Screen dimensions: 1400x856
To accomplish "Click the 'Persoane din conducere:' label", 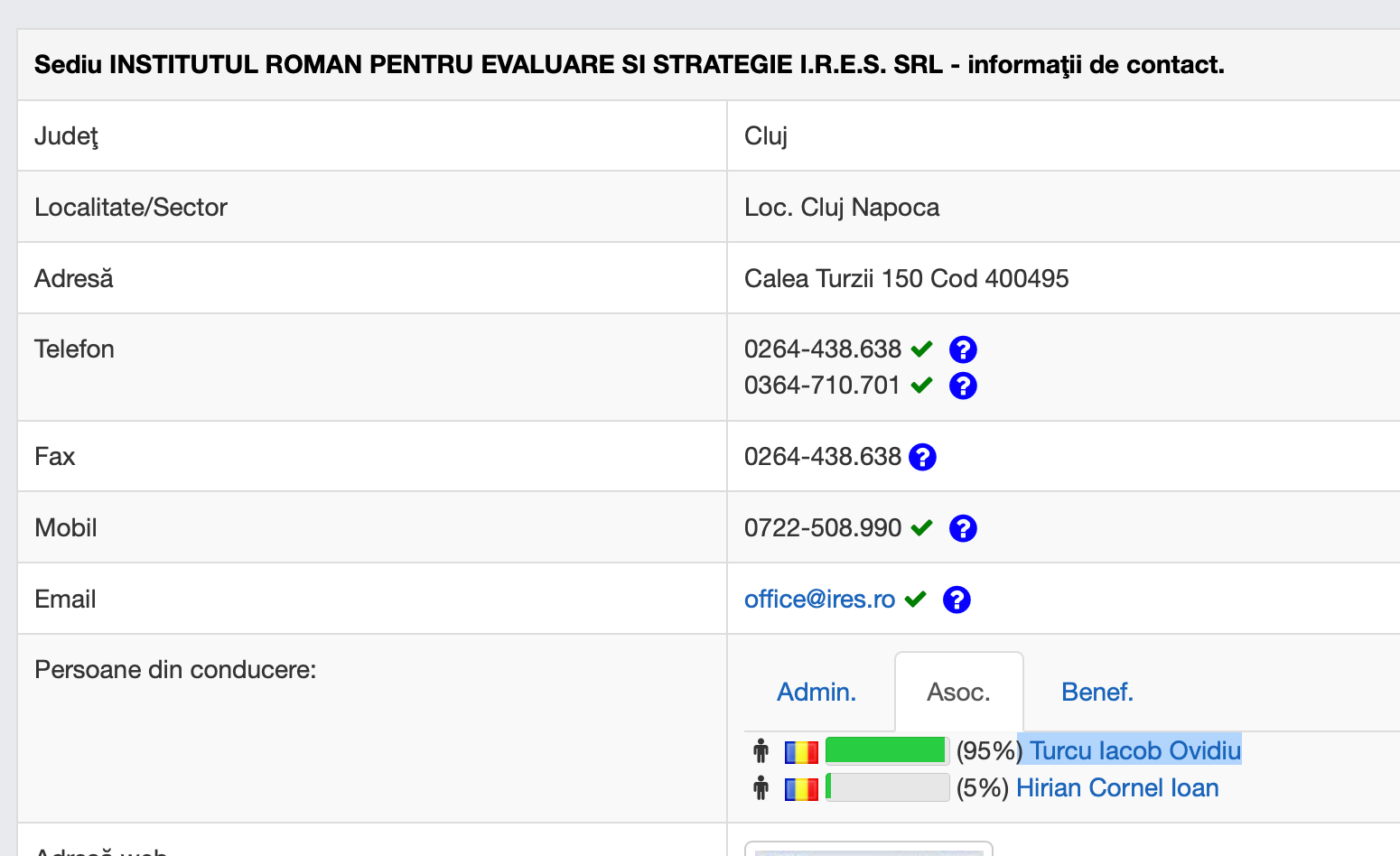I will coord(175,670).
